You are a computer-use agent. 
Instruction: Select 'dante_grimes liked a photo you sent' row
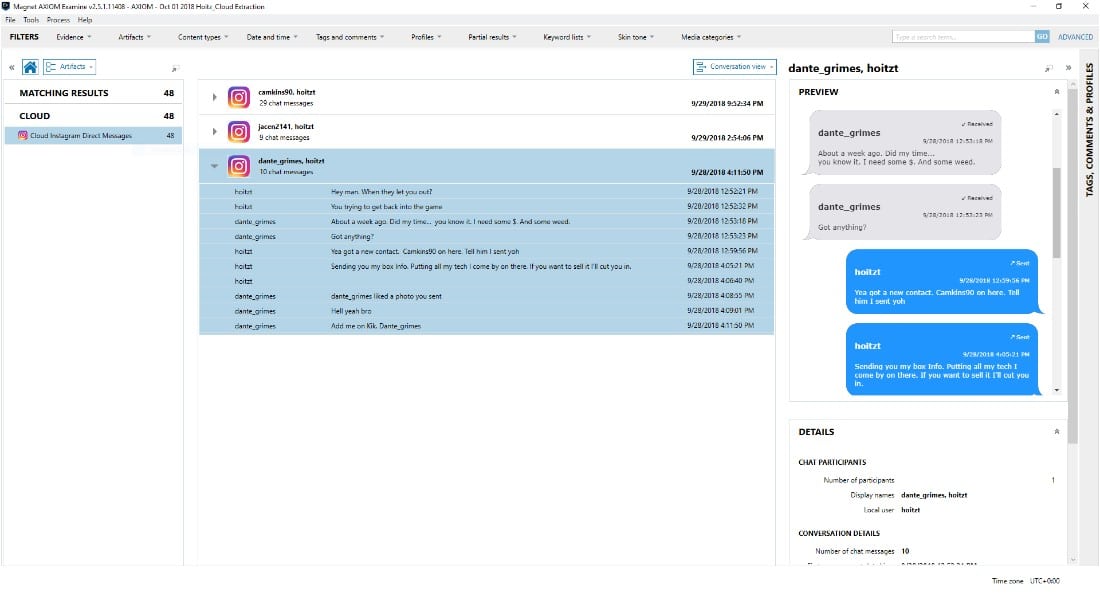click(x=487, y=296)
